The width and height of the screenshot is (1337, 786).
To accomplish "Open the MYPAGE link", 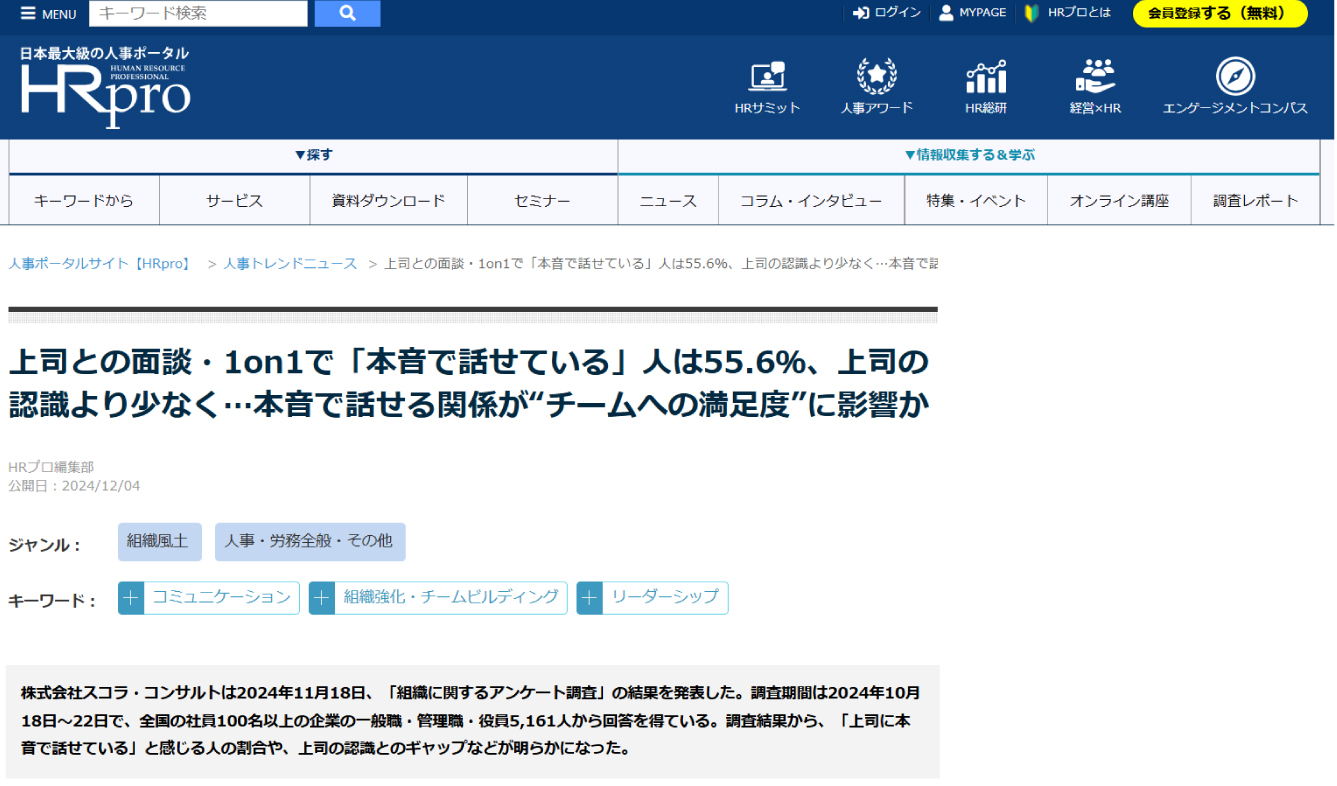I will tap(972, 13).
